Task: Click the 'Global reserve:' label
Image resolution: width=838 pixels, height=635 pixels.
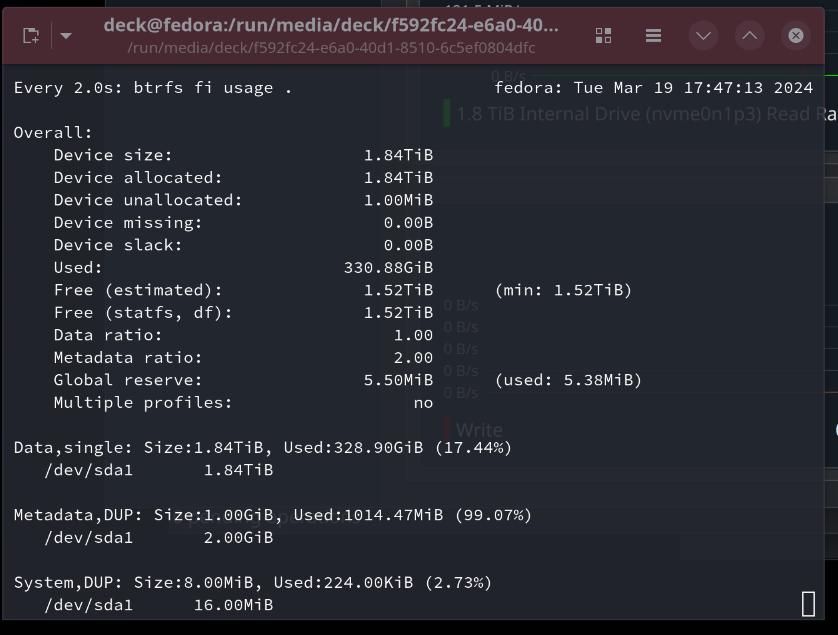Action: [x=128, y=380]
